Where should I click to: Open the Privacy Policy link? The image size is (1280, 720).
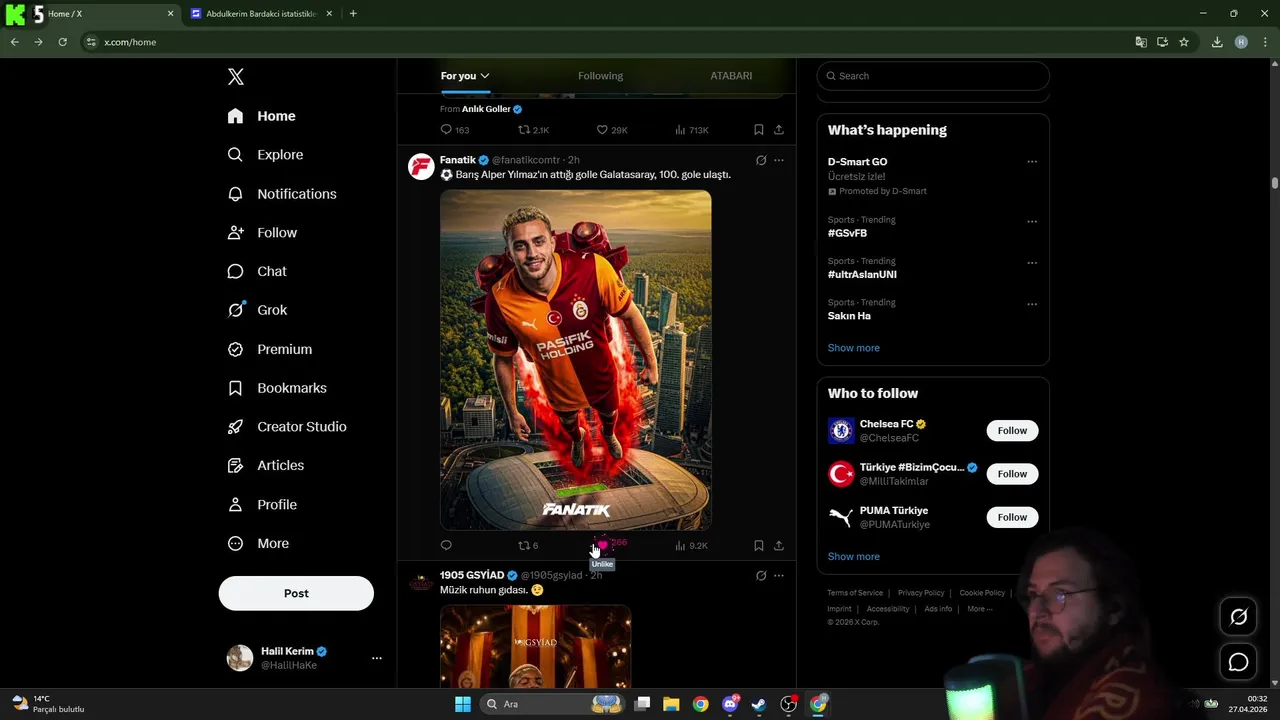(921, 593)
